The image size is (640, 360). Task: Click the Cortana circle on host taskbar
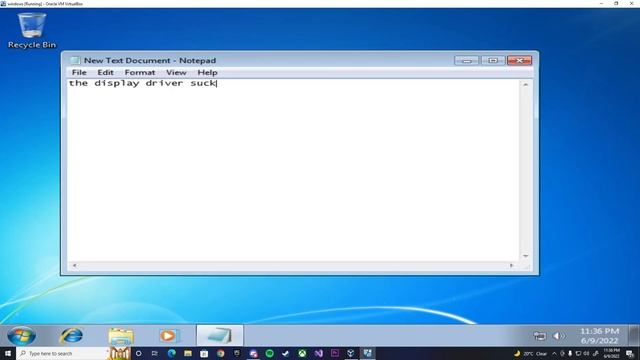[x=138, y=353]
